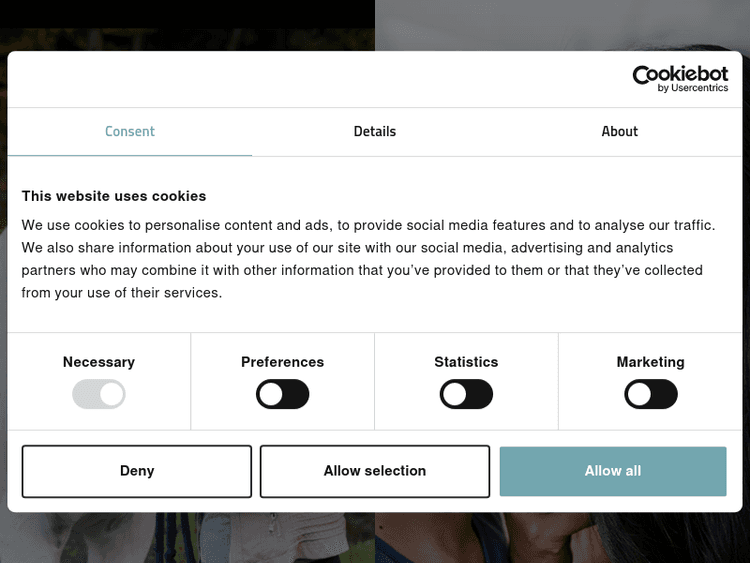Enable the Preferences cookies switch

point(283,394)
